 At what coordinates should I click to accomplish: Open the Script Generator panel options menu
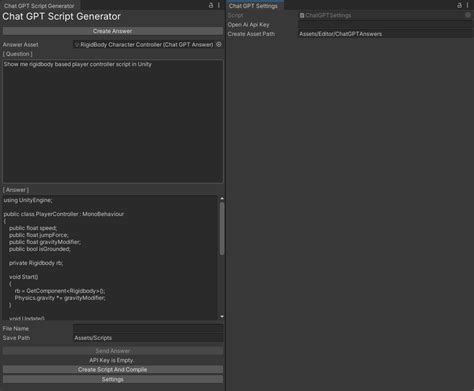click(219, 5)
